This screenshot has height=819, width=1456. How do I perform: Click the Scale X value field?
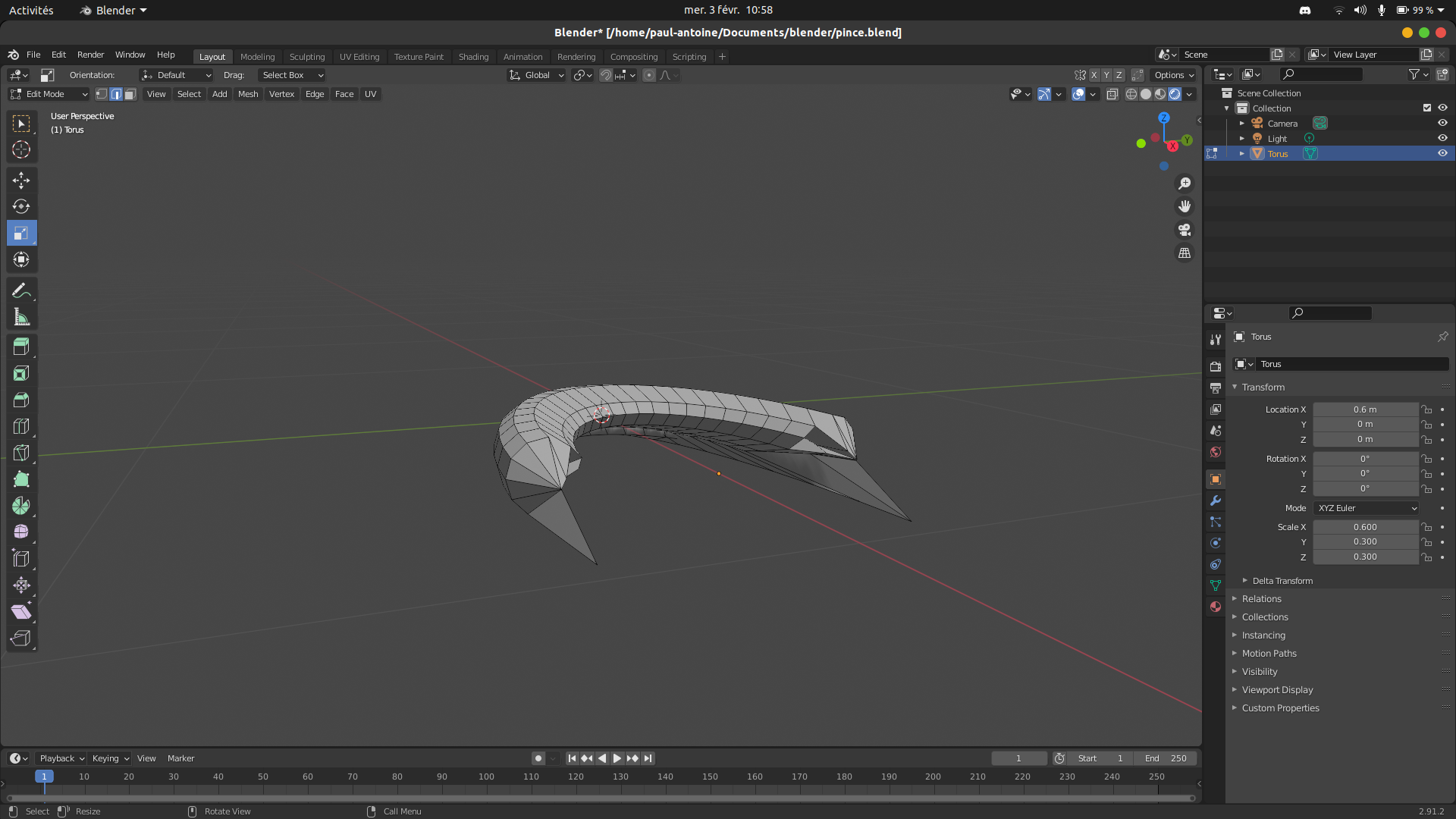[x=1365, y=527]
